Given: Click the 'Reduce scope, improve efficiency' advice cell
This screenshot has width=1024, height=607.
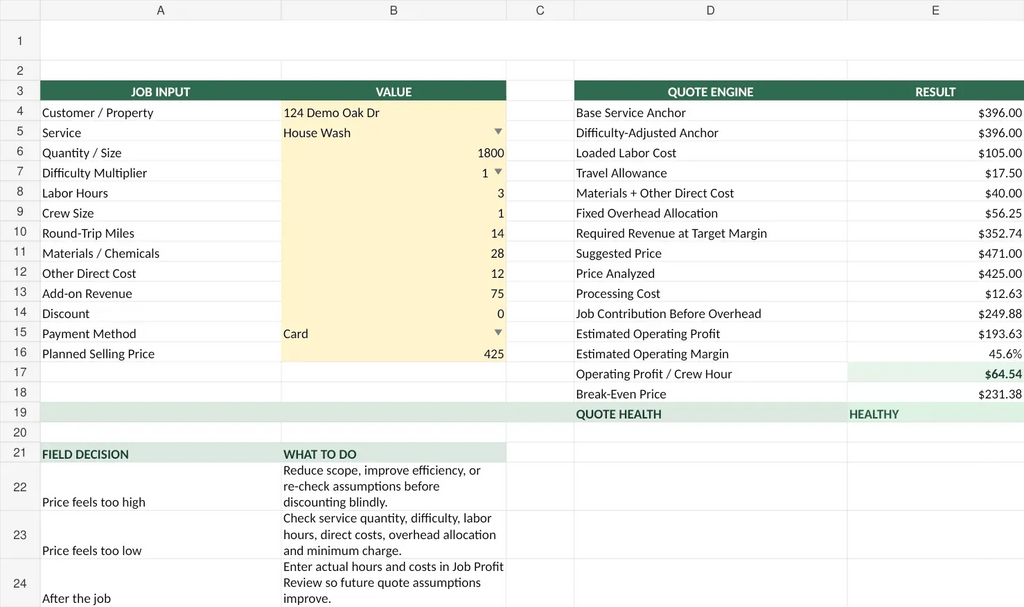Looking at the screenshot, I should (x=394, y=487).
